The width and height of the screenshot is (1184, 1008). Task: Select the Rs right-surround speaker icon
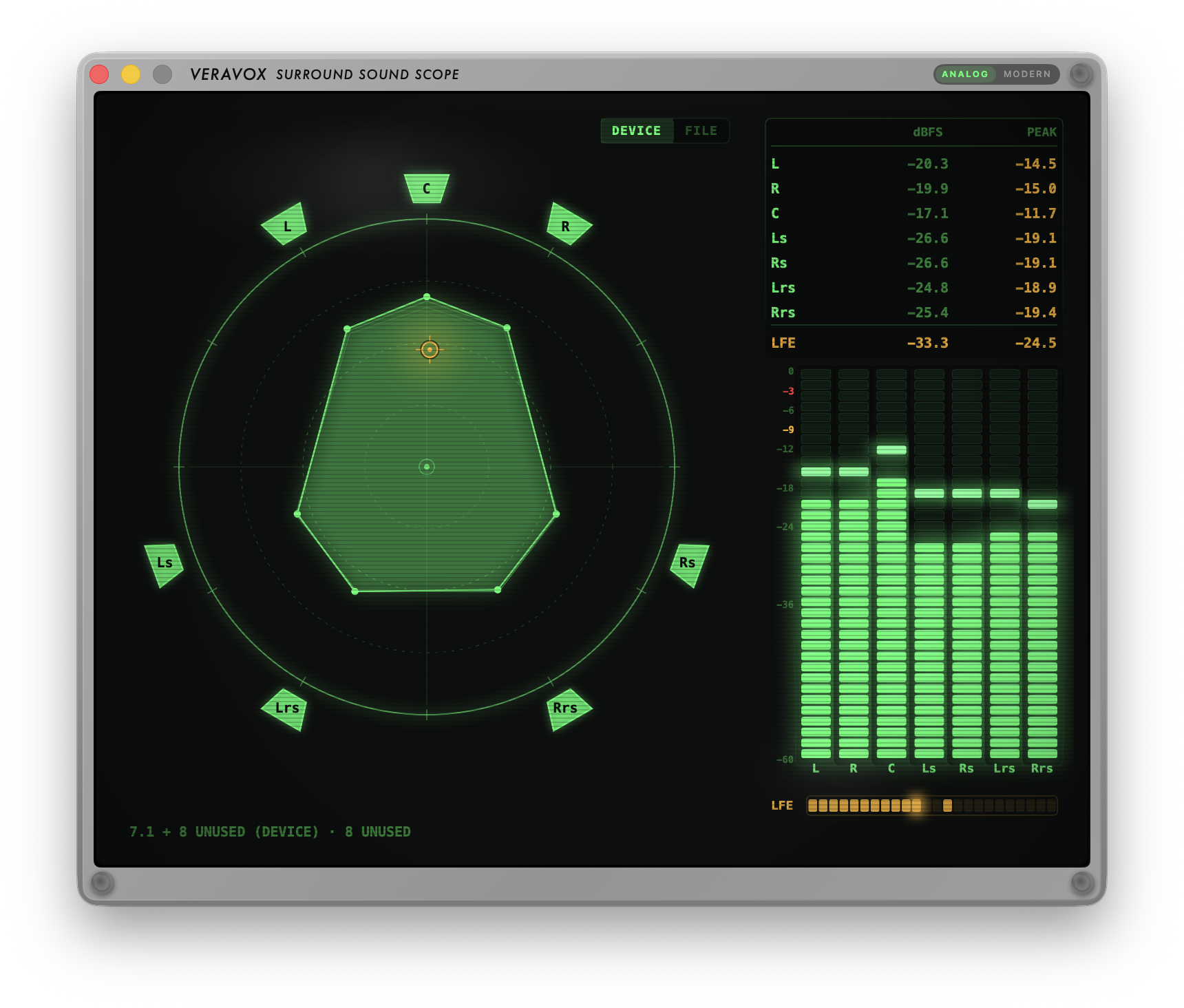[689, 565]
